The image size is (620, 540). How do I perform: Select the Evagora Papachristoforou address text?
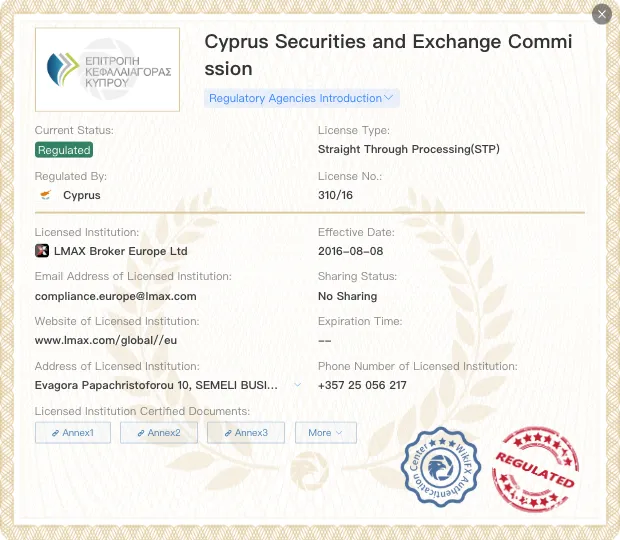coord(156,385)
